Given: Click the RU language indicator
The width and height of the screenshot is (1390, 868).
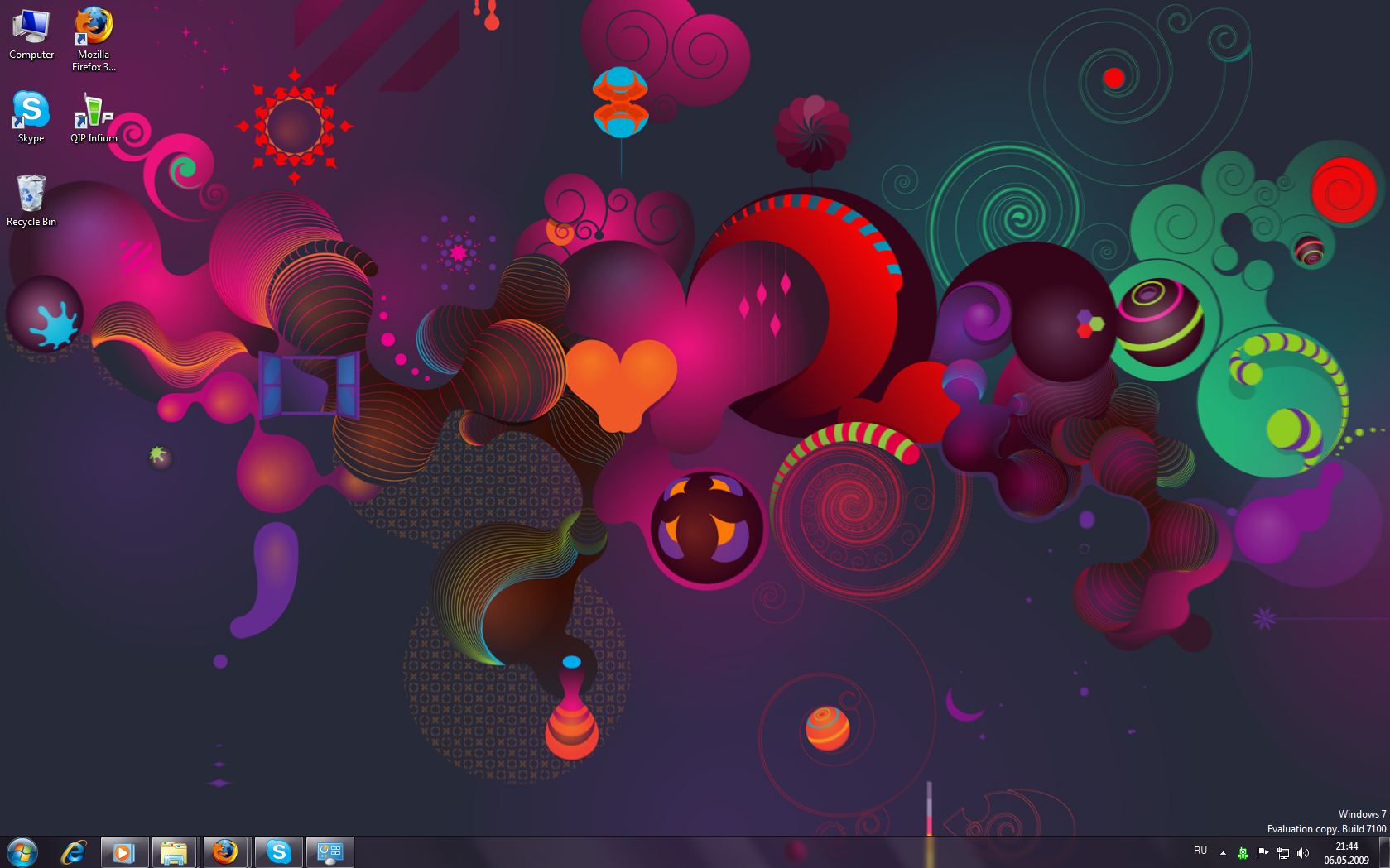Looking at the screenshot, I should click(x=1200, y=851).
